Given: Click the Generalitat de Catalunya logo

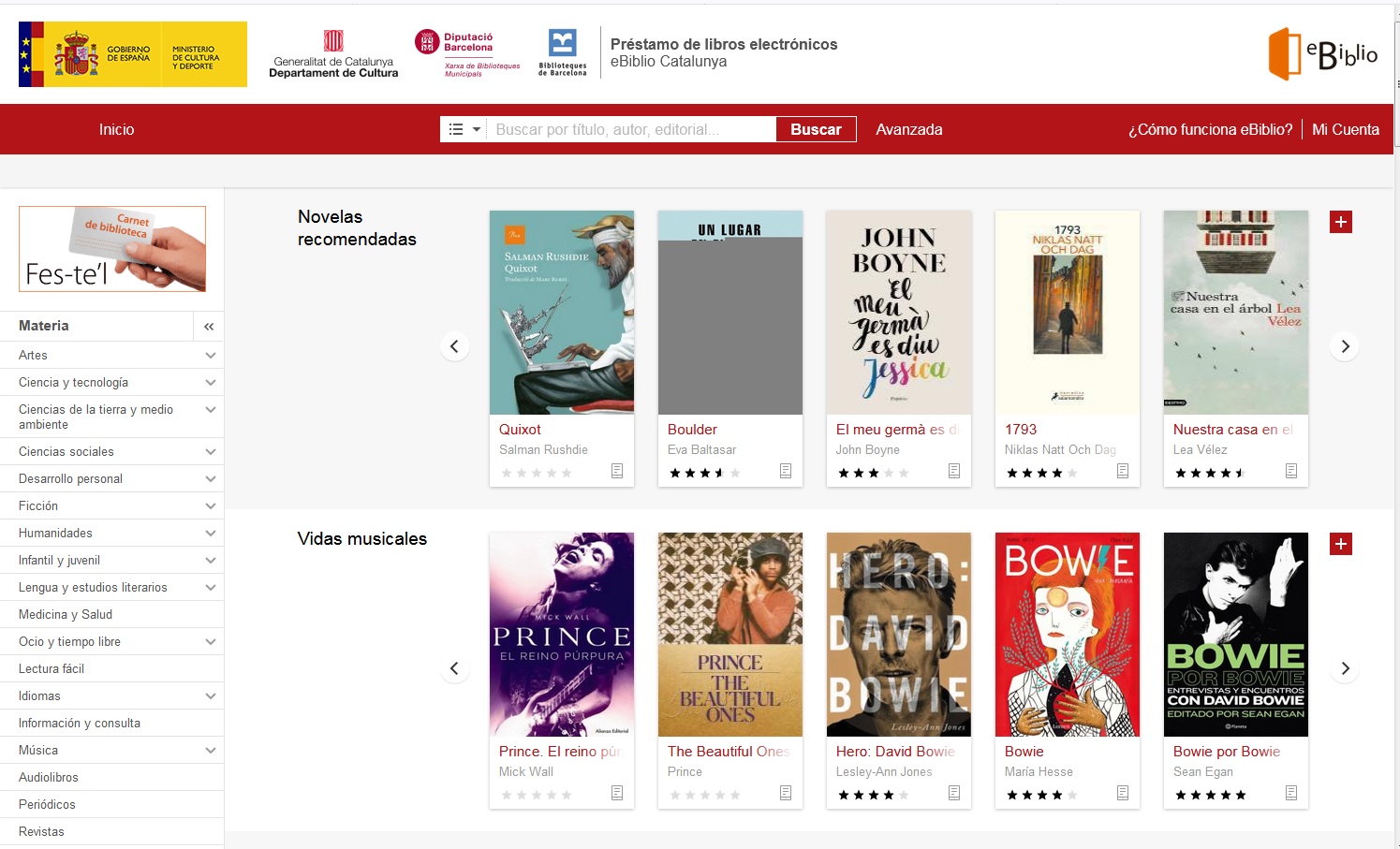Looking at the screenshot, I should [333, 54].
